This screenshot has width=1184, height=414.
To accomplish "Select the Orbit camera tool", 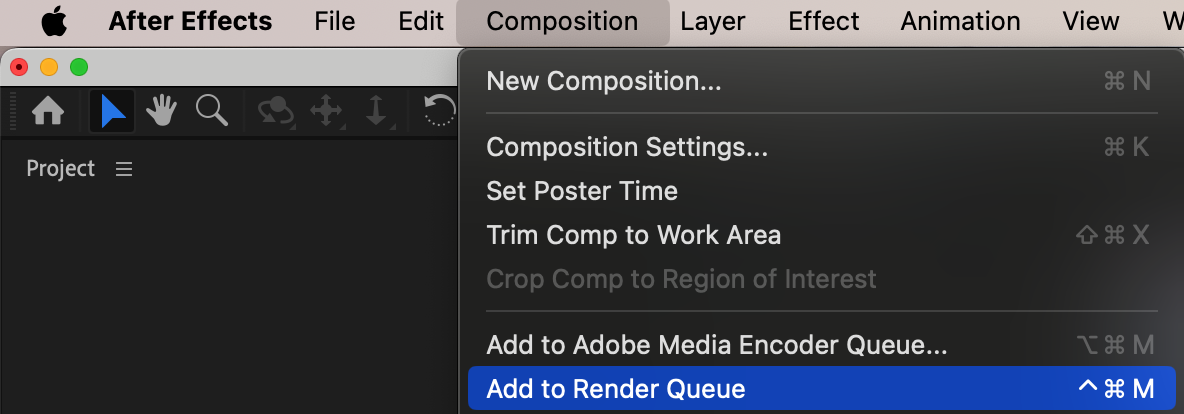I will [x=275, y=111].
